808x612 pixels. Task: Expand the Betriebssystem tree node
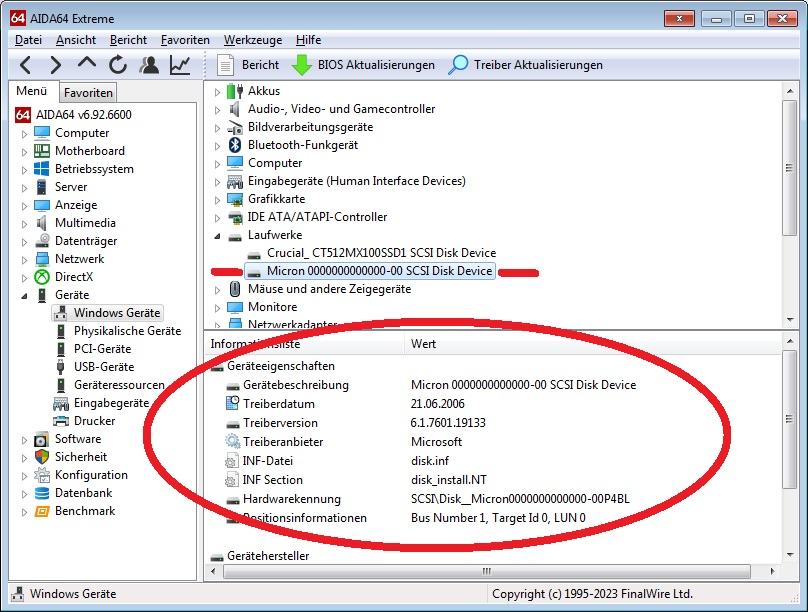click(24, 170)
